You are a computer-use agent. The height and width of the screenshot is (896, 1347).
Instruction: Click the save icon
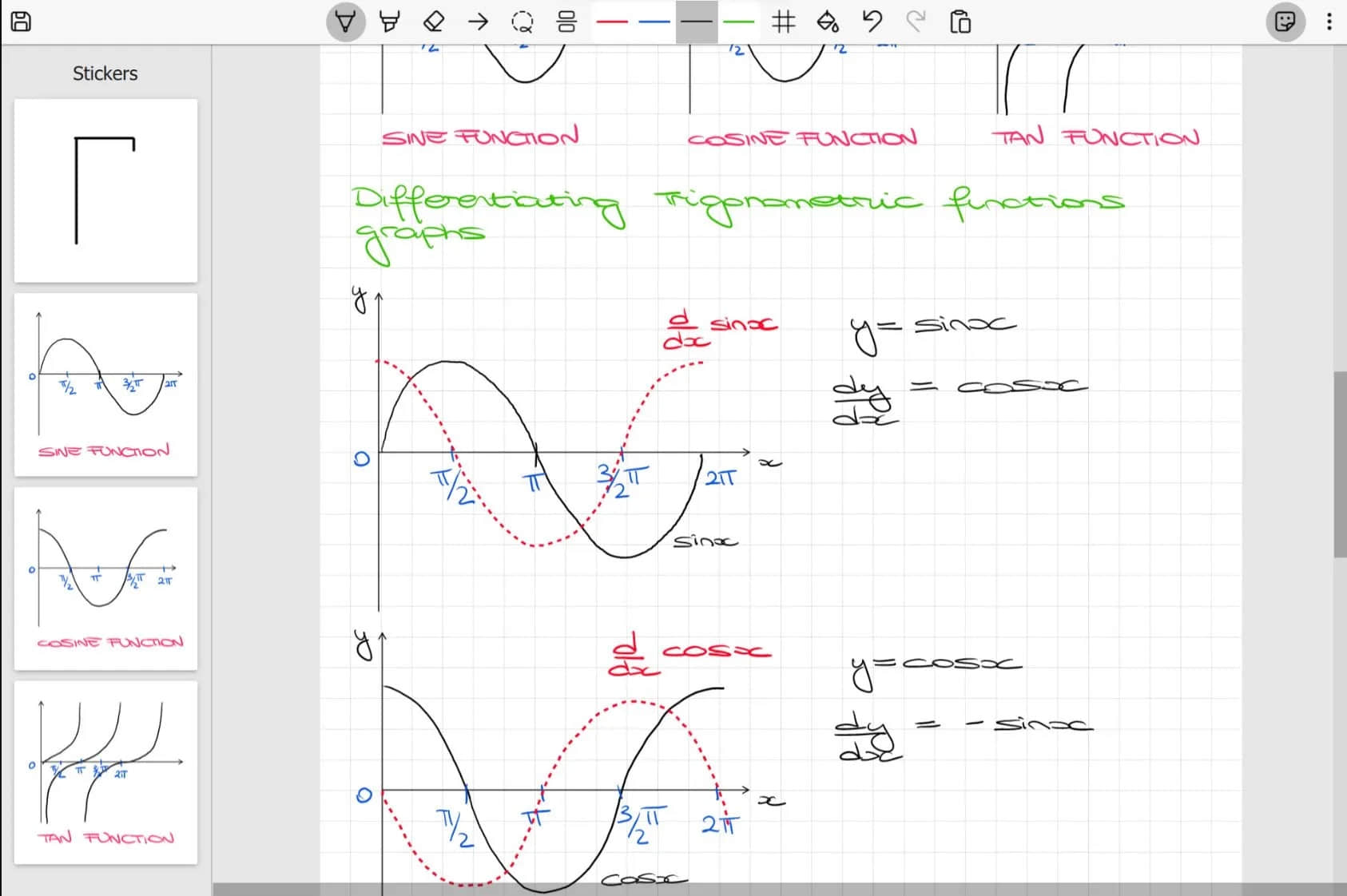21,22
